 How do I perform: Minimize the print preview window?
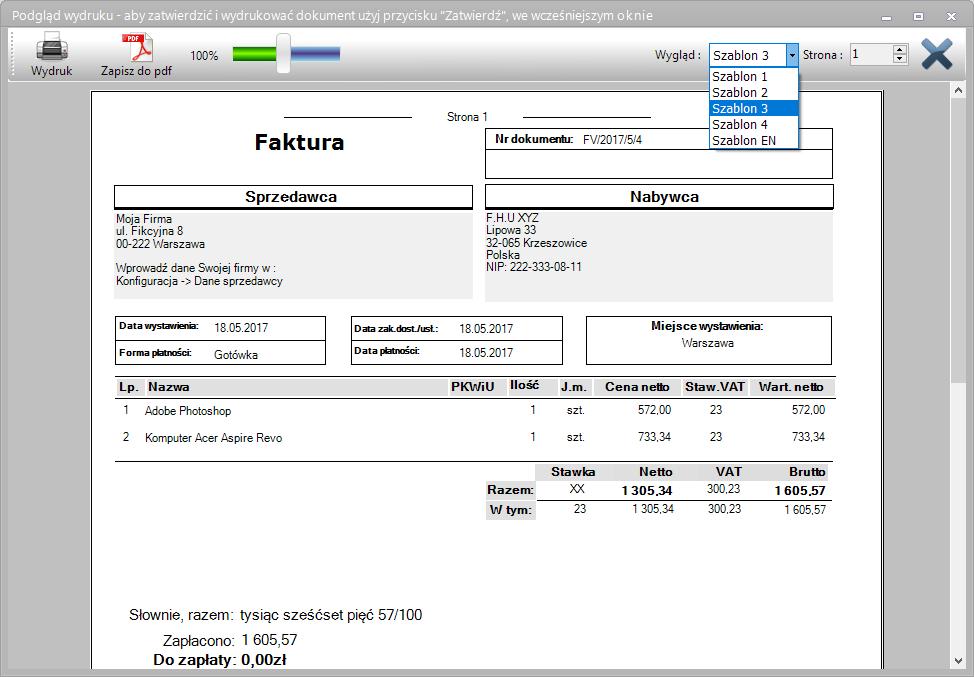pos(886,17)
